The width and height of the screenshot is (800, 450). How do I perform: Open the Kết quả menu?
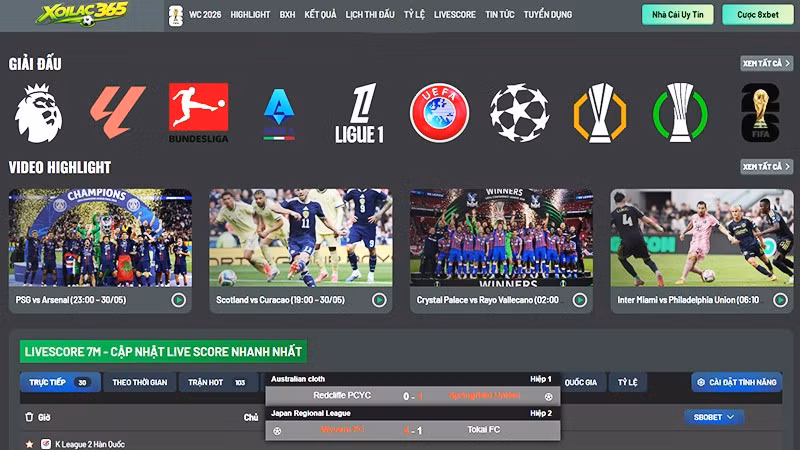click(x=320, y=15)
